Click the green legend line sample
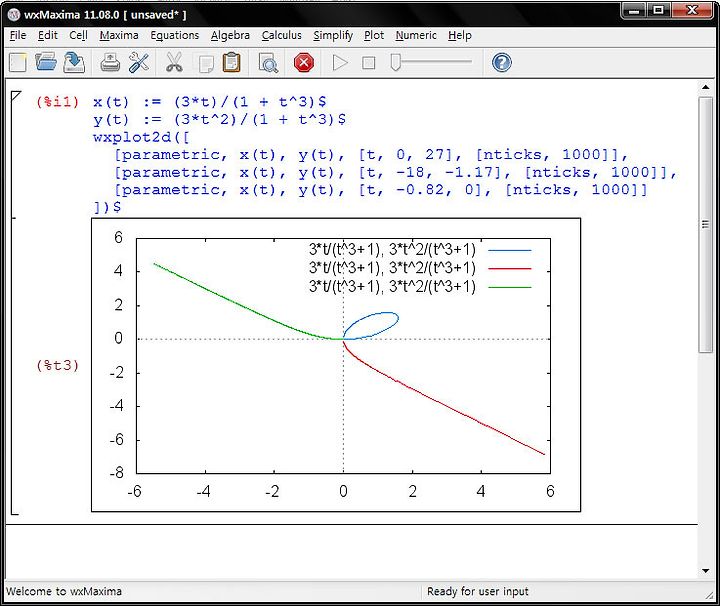 point(509,287)
